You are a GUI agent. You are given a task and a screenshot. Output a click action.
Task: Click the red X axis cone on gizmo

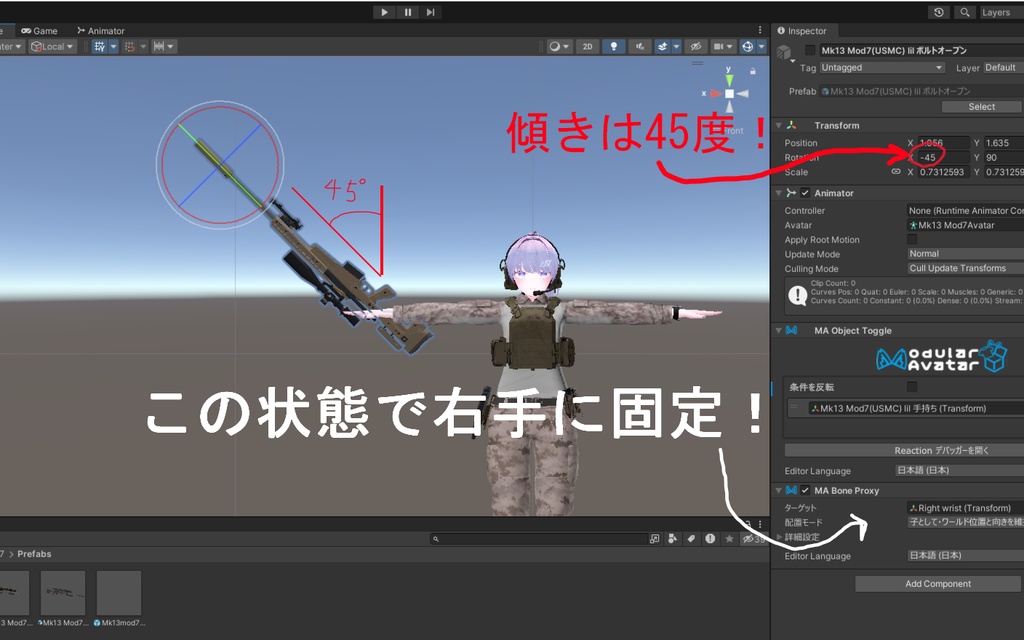716,93
